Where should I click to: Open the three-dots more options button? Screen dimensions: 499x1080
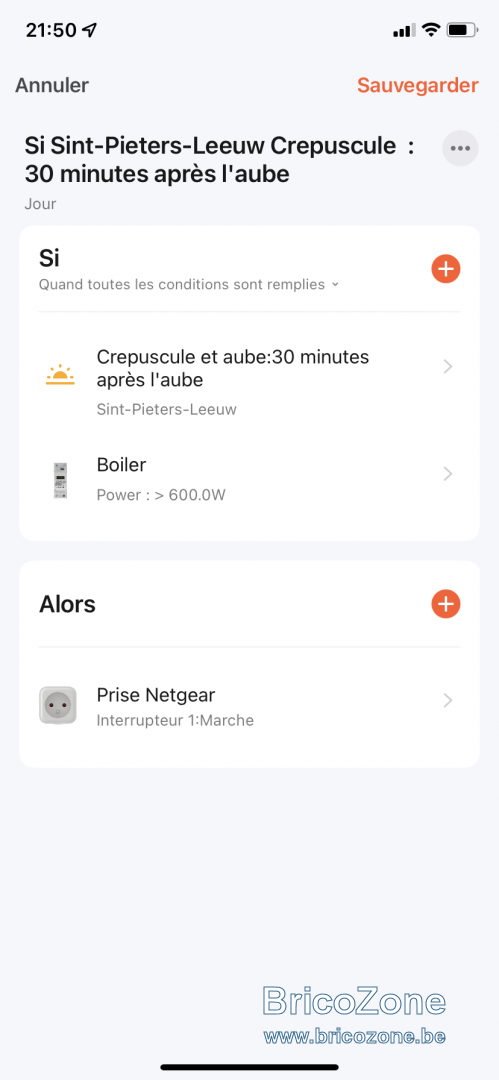pyautogui.click(x=460, y=148)
